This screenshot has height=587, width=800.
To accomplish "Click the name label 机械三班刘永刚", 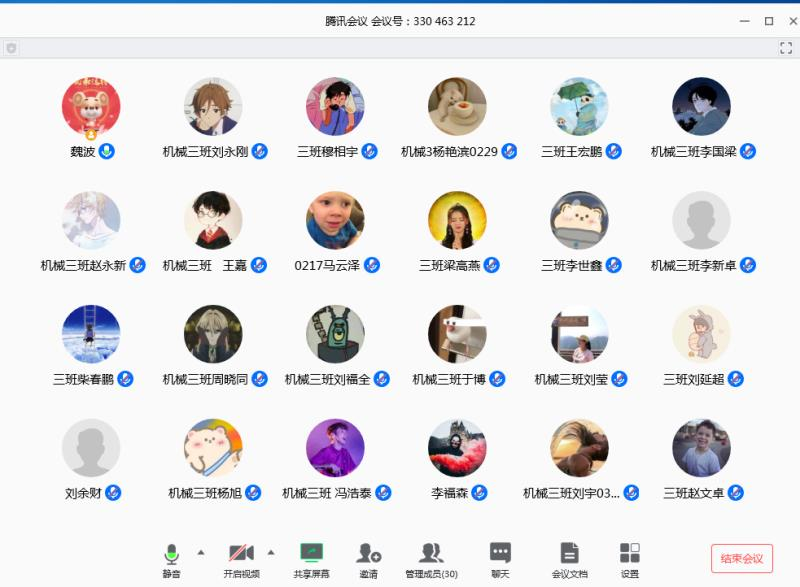I will tap(206, 152).
